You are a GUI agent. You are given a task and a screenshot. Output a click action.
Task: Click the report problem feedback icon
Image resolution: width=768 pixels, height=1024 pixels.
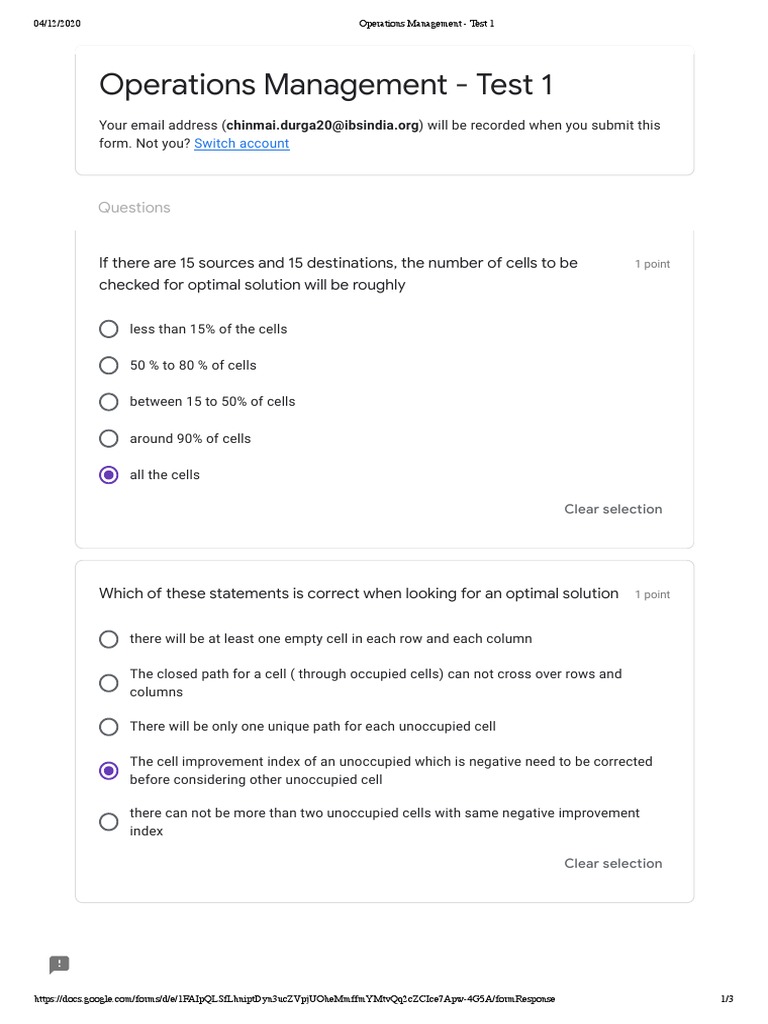coord(59,964)
